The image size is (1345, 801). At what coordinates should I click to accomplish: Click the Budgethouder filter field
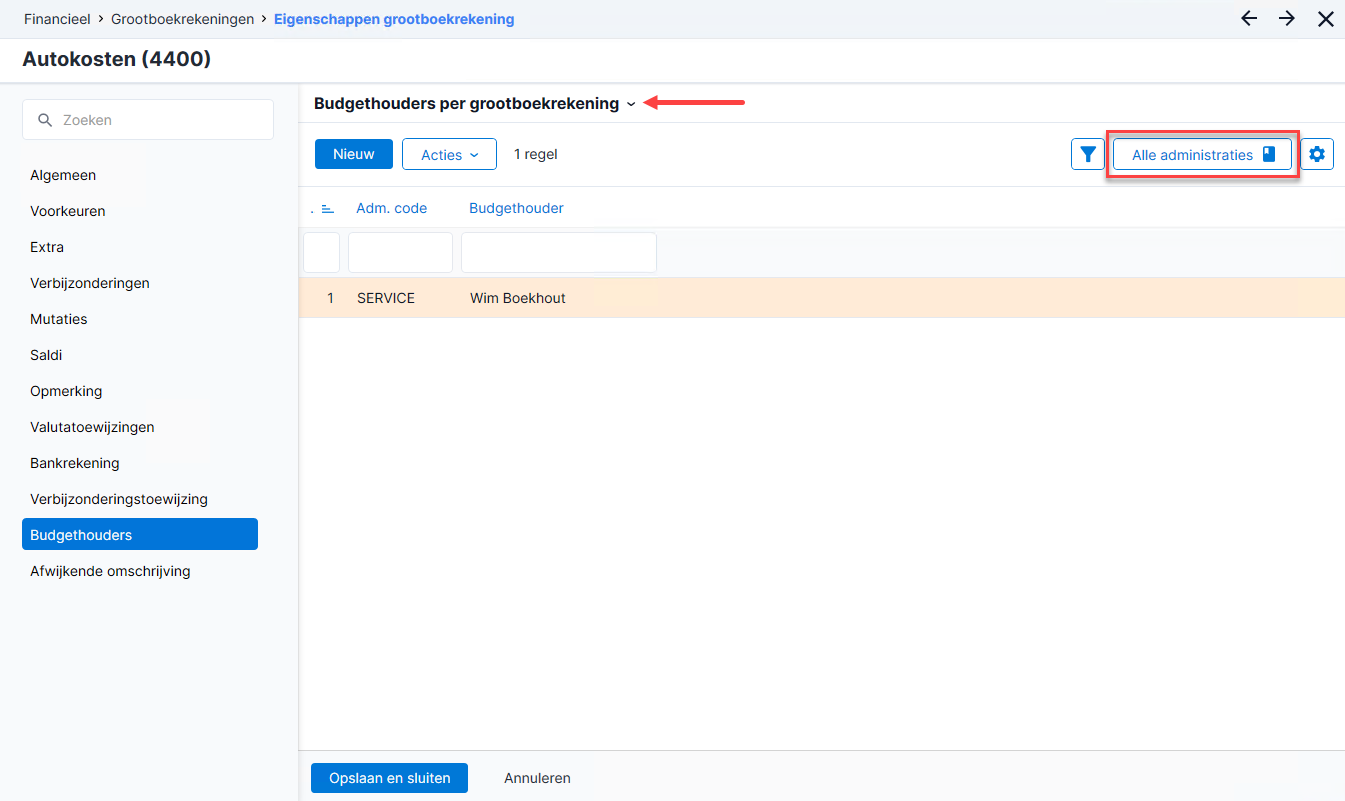[559, 252]
